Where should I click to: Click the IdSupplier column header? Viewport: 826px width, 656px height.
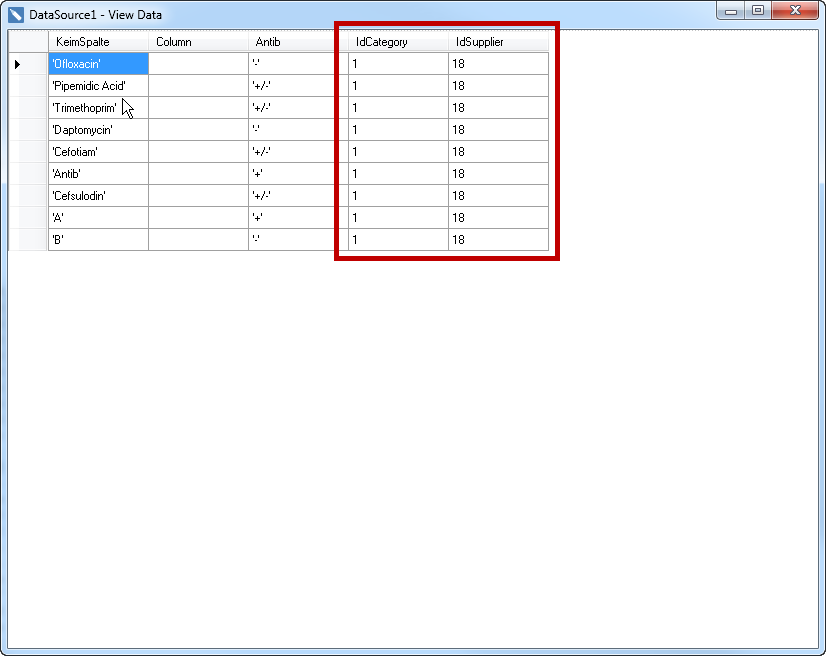pos(499,42)
